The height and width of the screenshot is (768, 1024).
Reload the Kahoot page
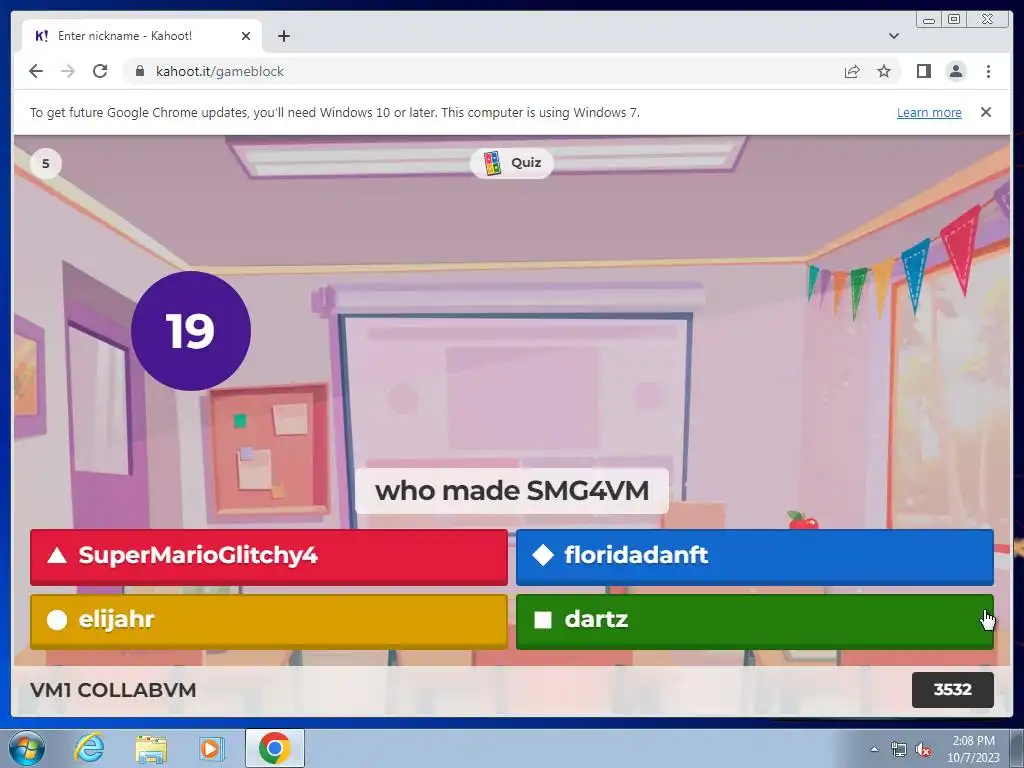click(x=100, y=71)
